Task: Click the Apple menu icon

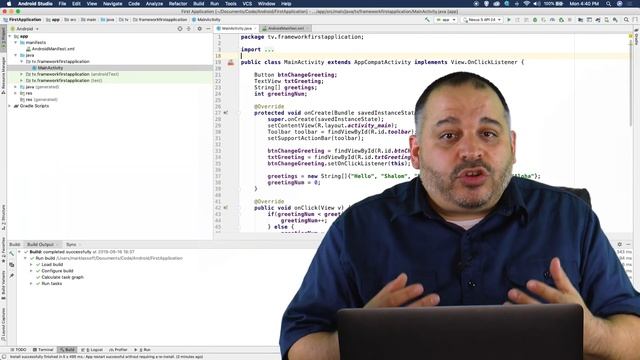Action: 9,4
